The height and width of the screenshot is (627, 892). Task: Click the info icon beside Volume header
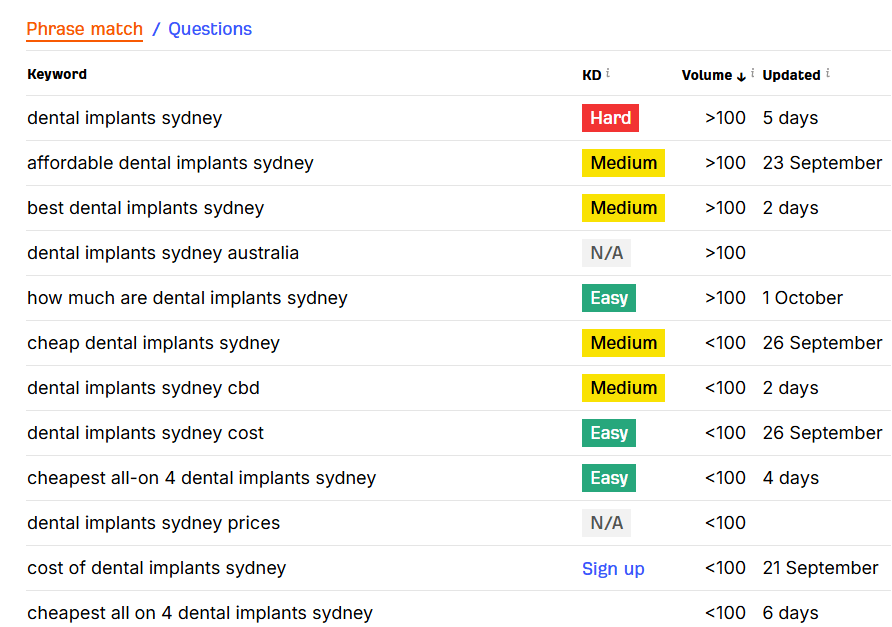click(752, 73)
